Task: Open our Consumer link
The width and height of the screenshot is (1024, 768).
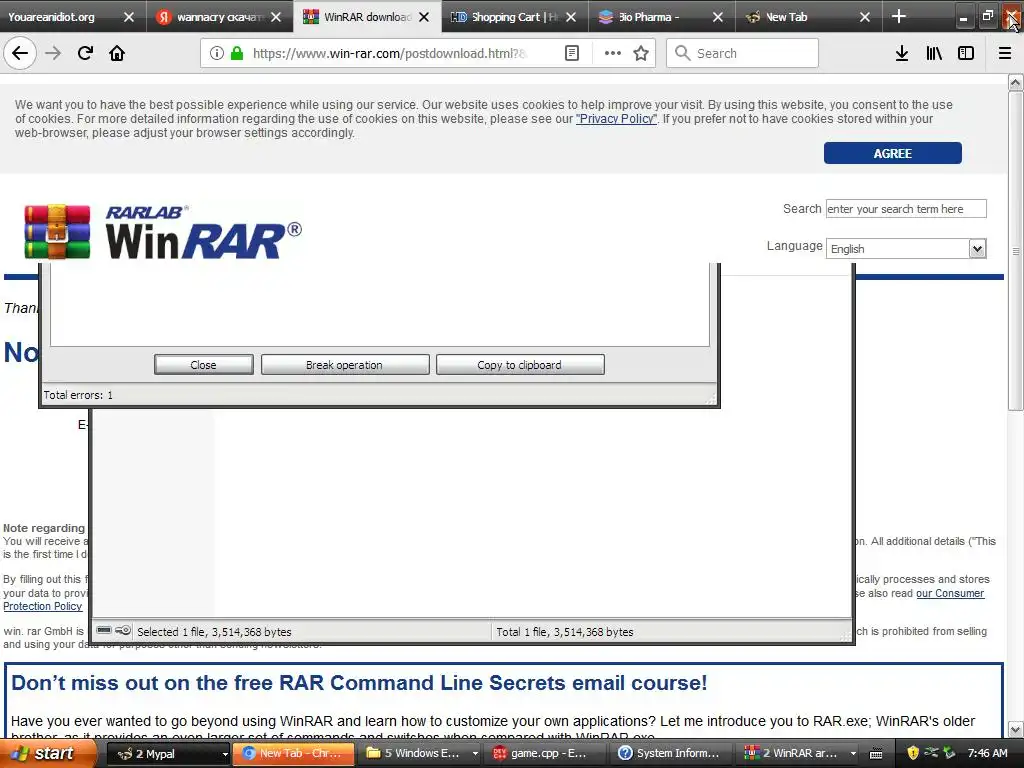Action: pos(950,593)
